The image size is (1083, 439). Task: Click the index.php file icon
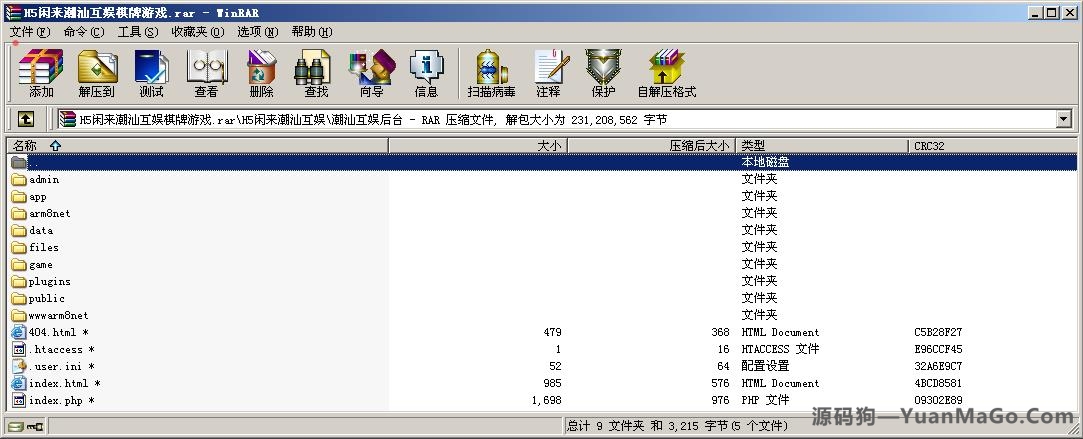tap(19, 400)
